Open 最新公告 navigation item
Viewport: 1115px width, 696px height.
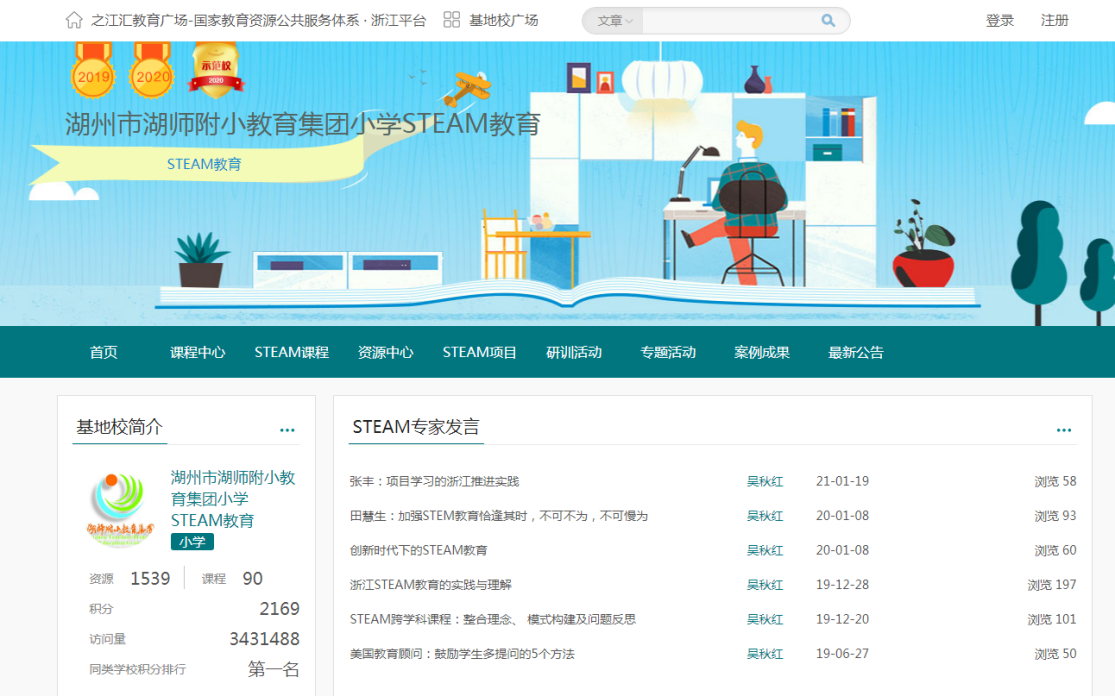pyautogui.click(x=856, y=352)
